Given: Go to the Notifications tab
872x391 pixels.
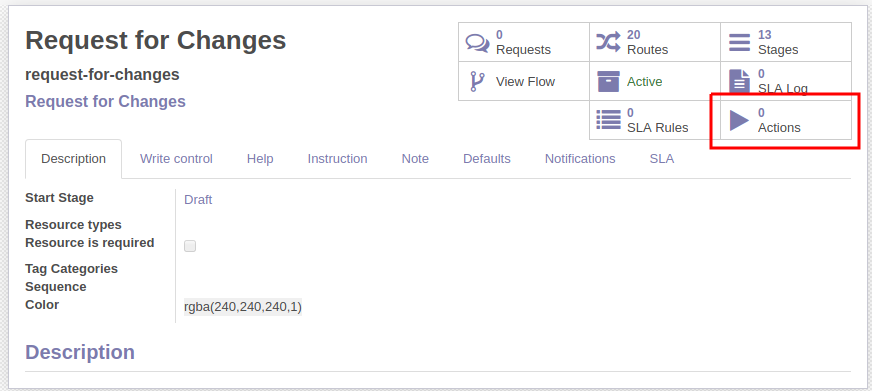Looking at the screenshot, I should 580,159.
